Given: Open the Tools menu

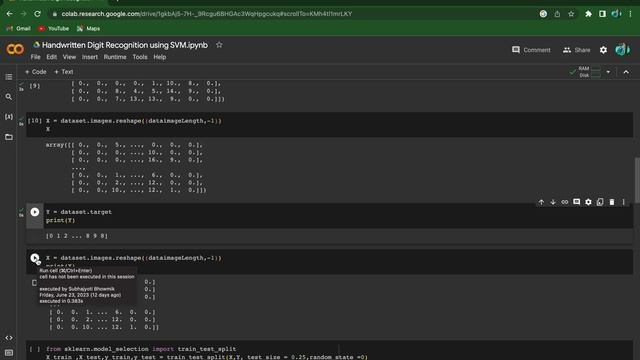Looking at the screenshot, I should (x=140, y=57).
